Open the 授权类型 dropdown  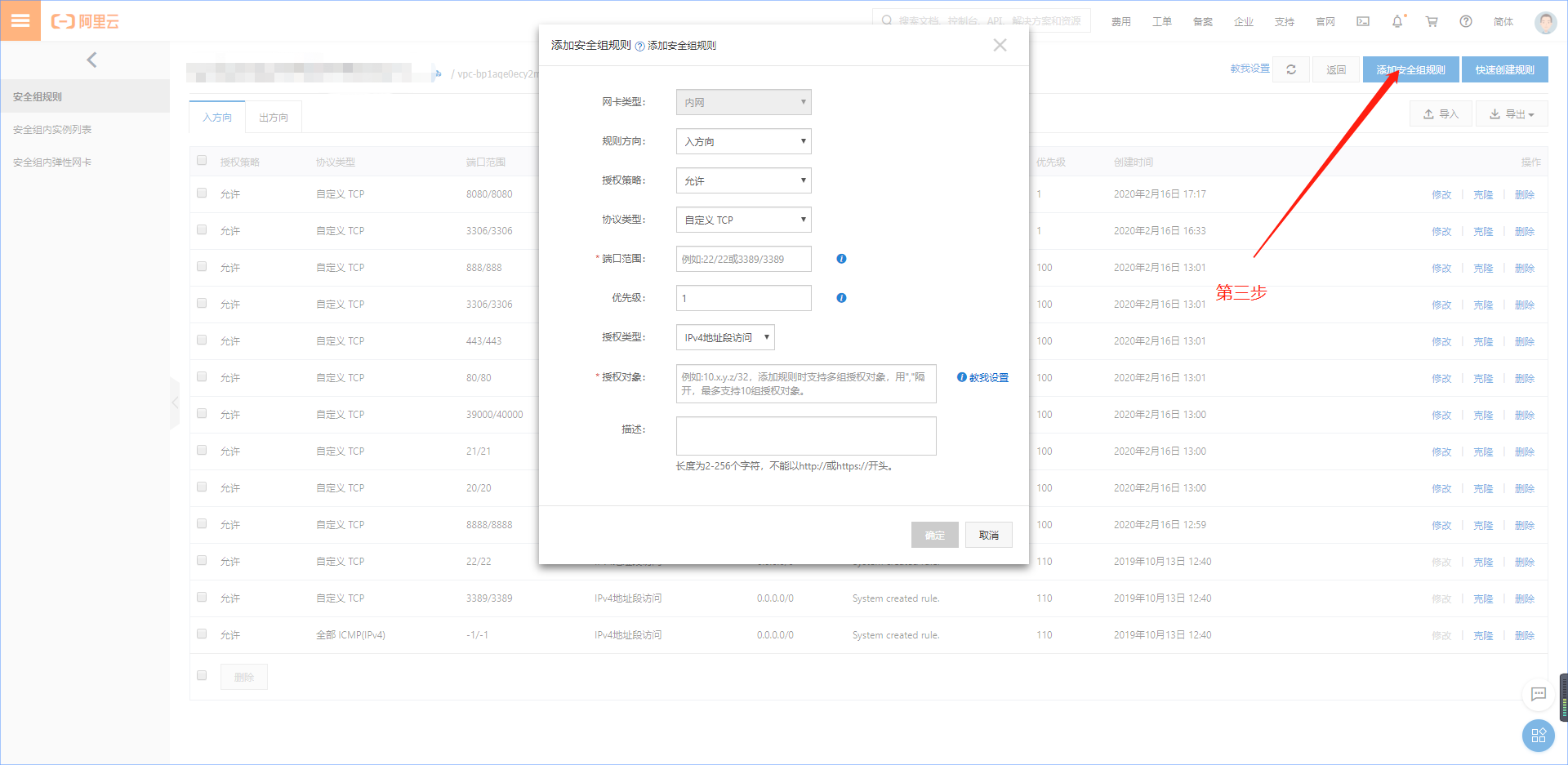click(x=724, y=337)
